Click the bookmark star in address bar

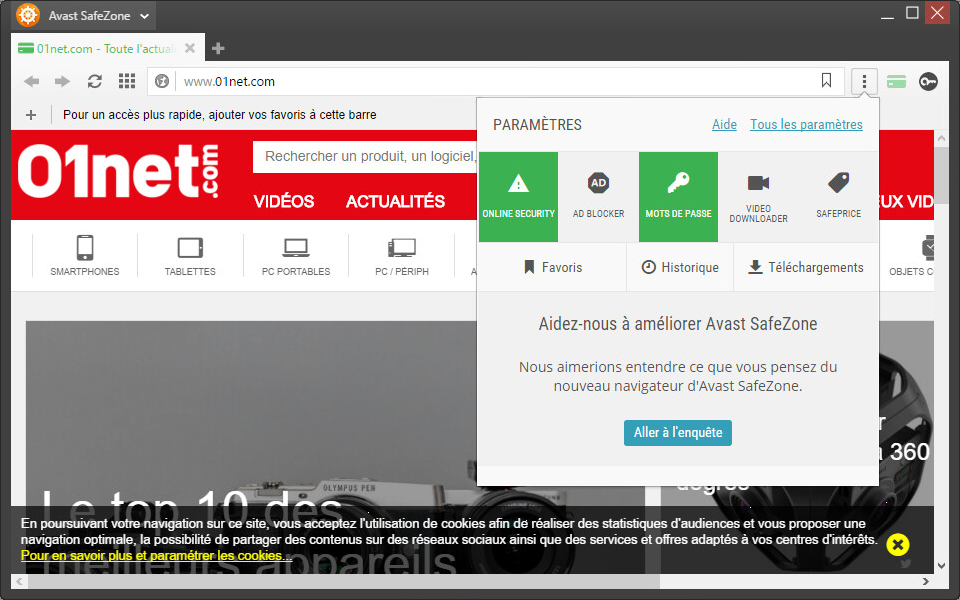(x=826, y=81)
